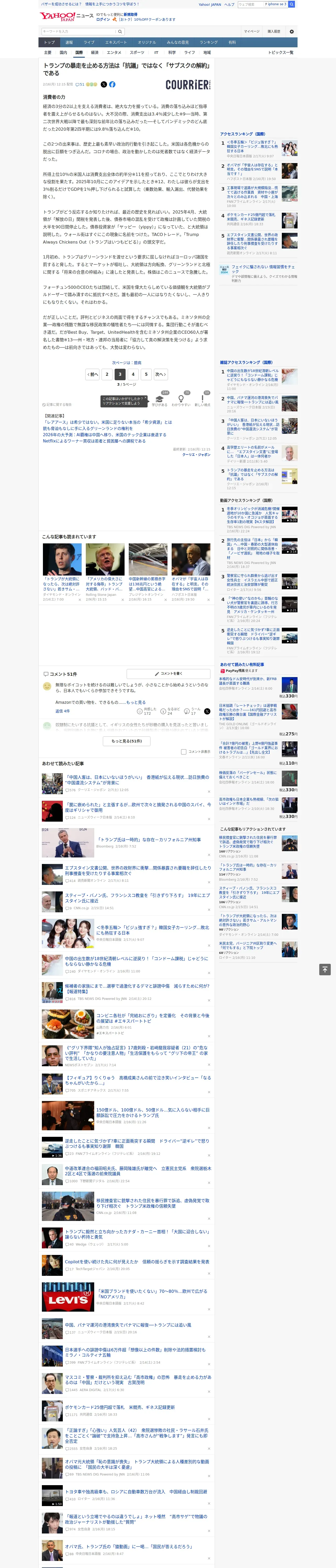The image size is (336, 1568).
Task: Open the トップ navigation tab
Action: (49, 43)
